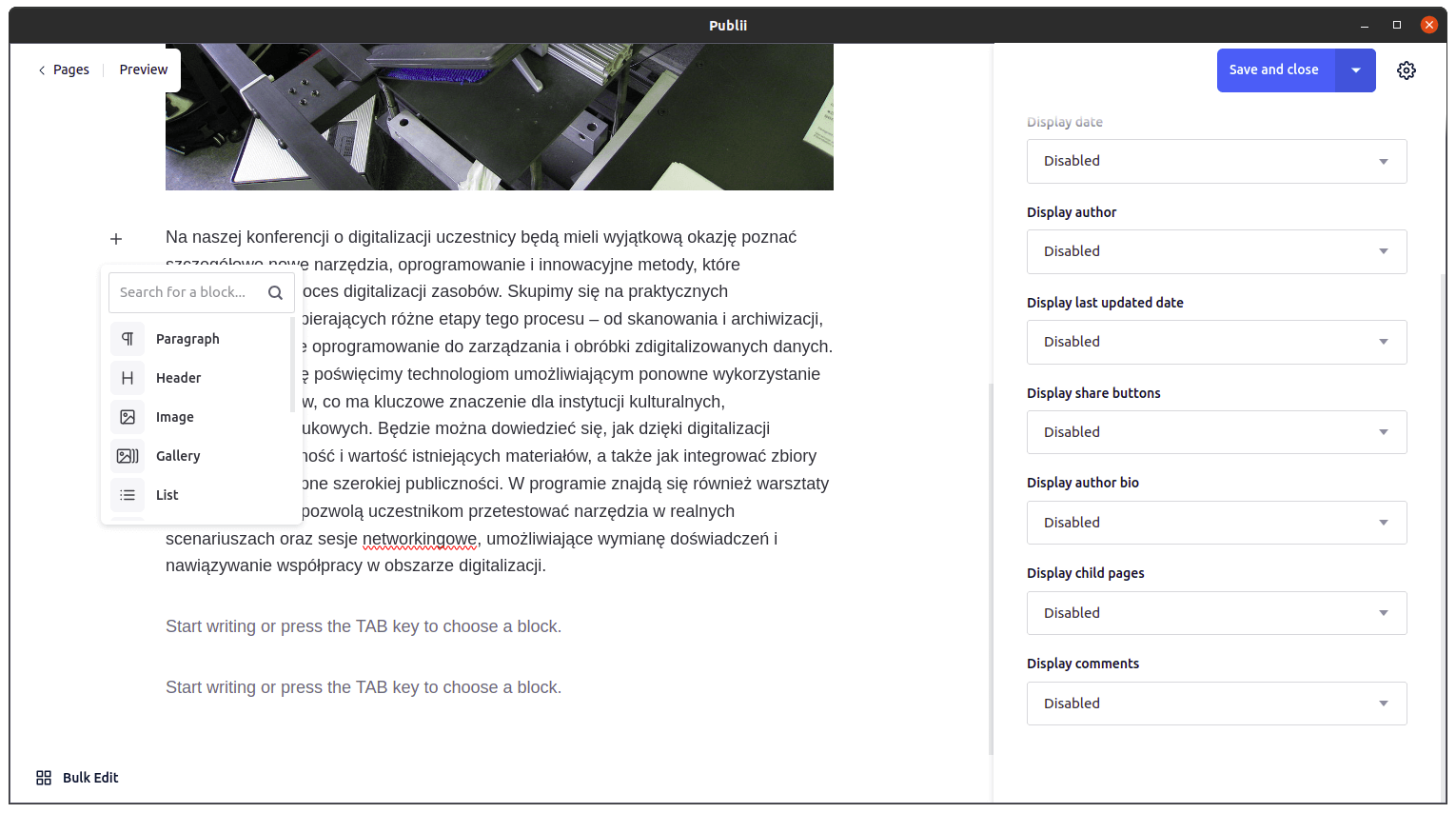
Task: Click the search magnifier icon in block picker
Action: (x=275, y=292)
